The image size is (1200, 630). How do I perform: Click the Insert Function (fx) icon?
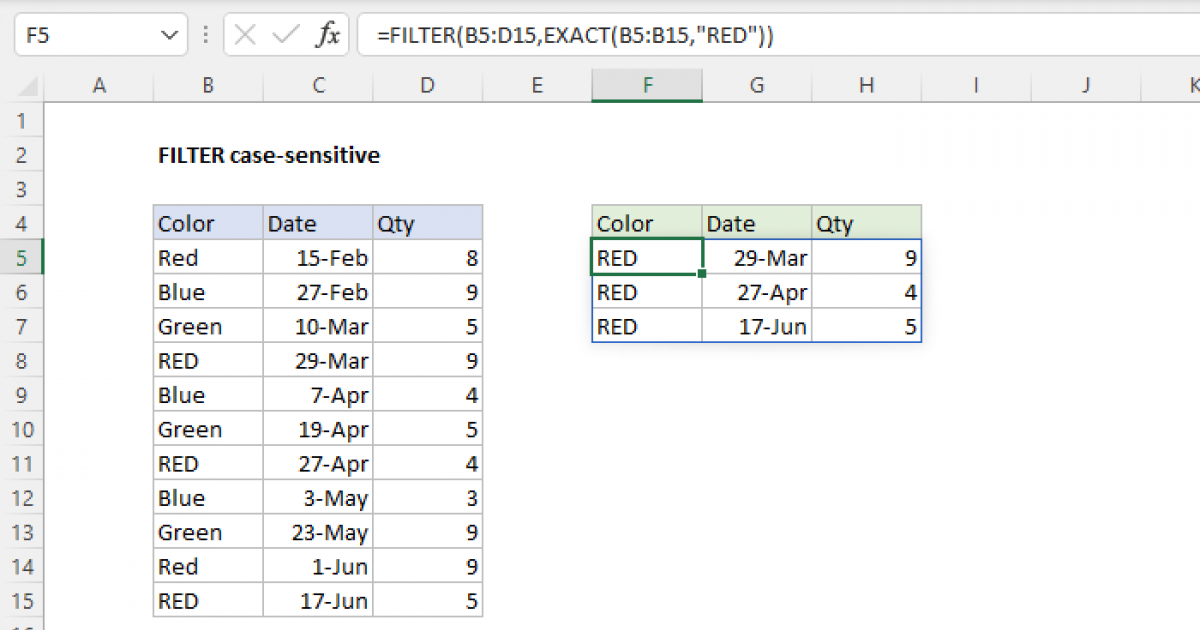331,34
